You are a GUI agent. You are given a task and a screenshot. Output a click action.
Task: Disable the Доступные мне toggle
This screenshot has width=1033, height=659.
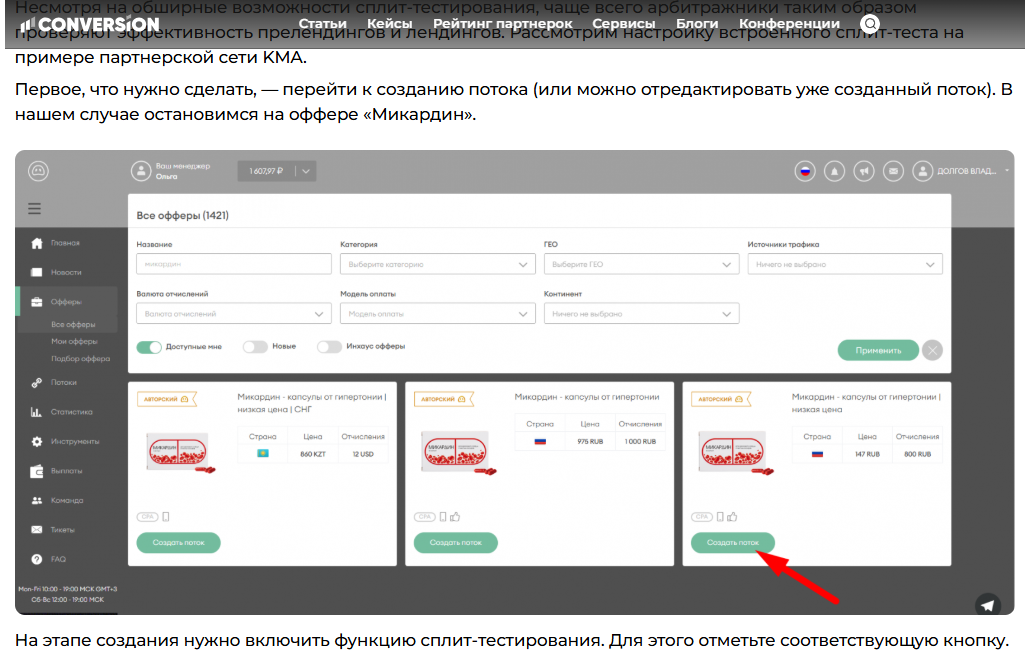coord(149,344)
